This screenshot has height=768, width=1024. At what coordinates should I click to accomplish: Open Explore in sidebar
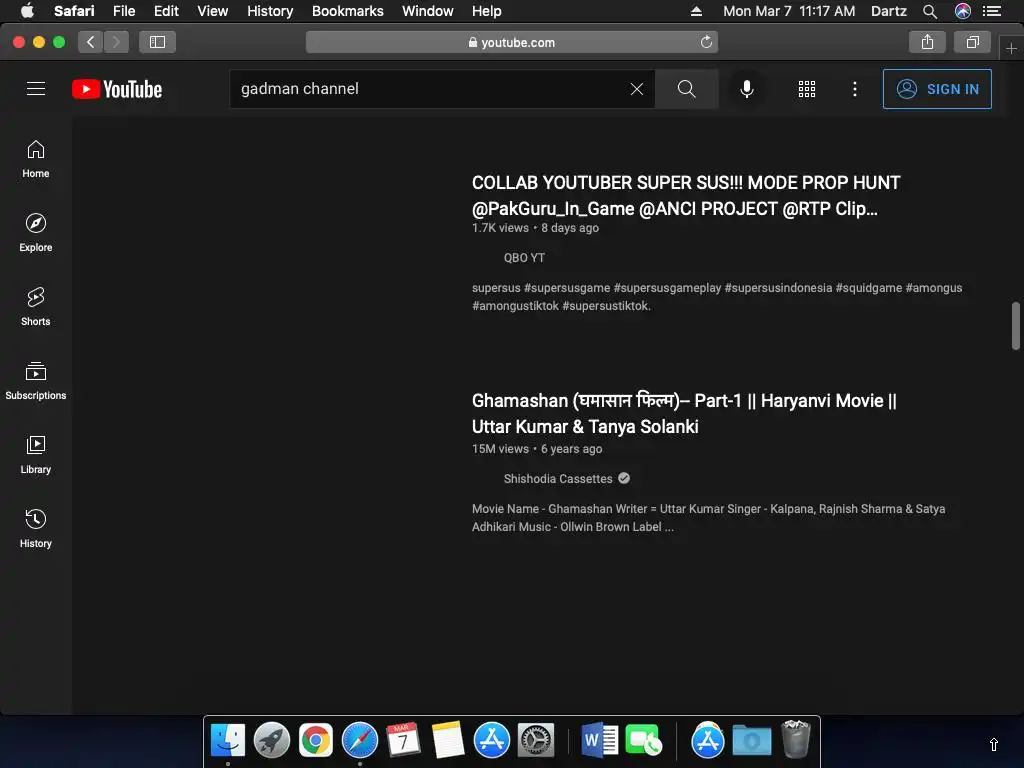[x=36, y=232]
